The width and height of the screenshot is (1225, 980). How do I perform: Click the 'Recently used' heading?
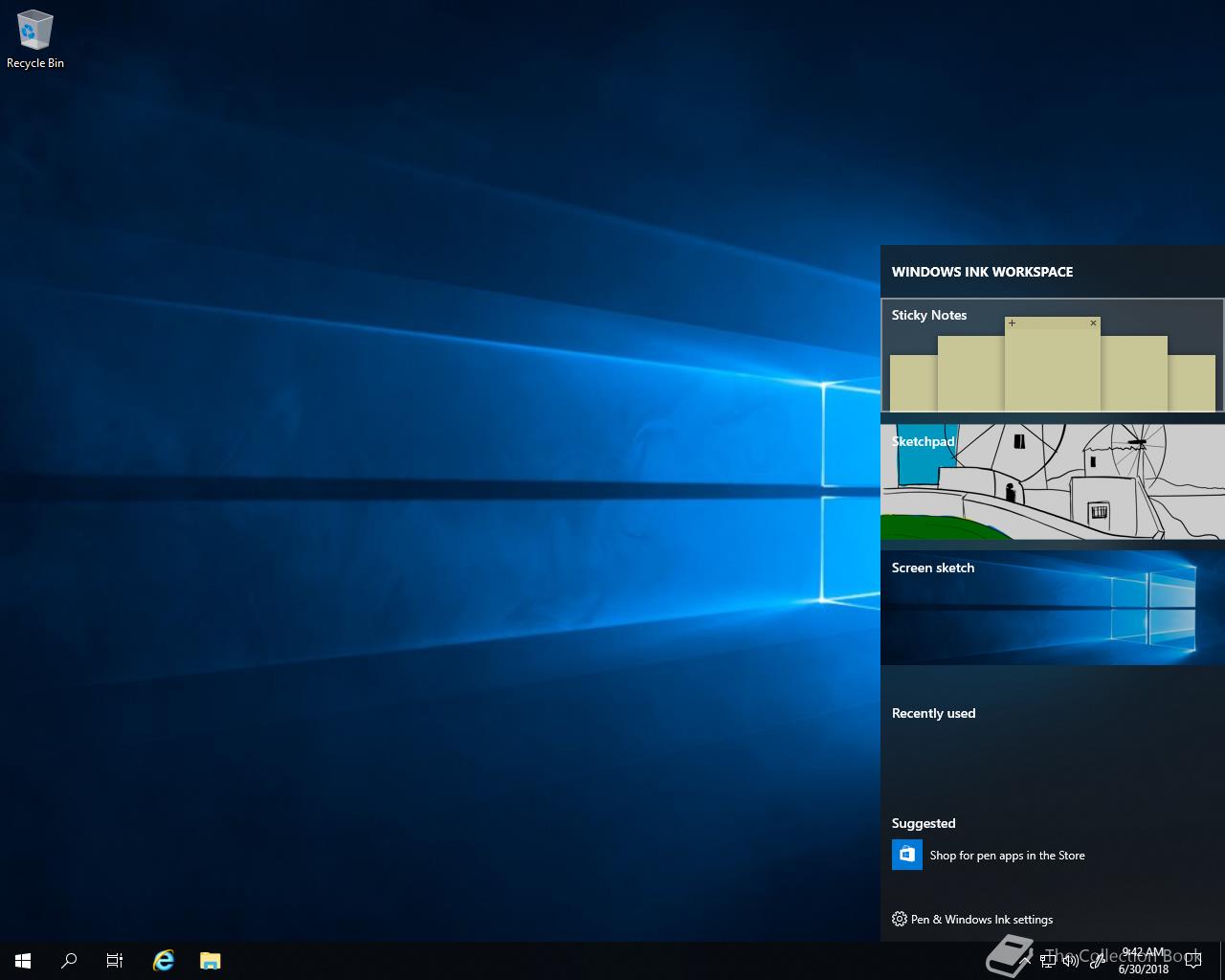[933, 713]
